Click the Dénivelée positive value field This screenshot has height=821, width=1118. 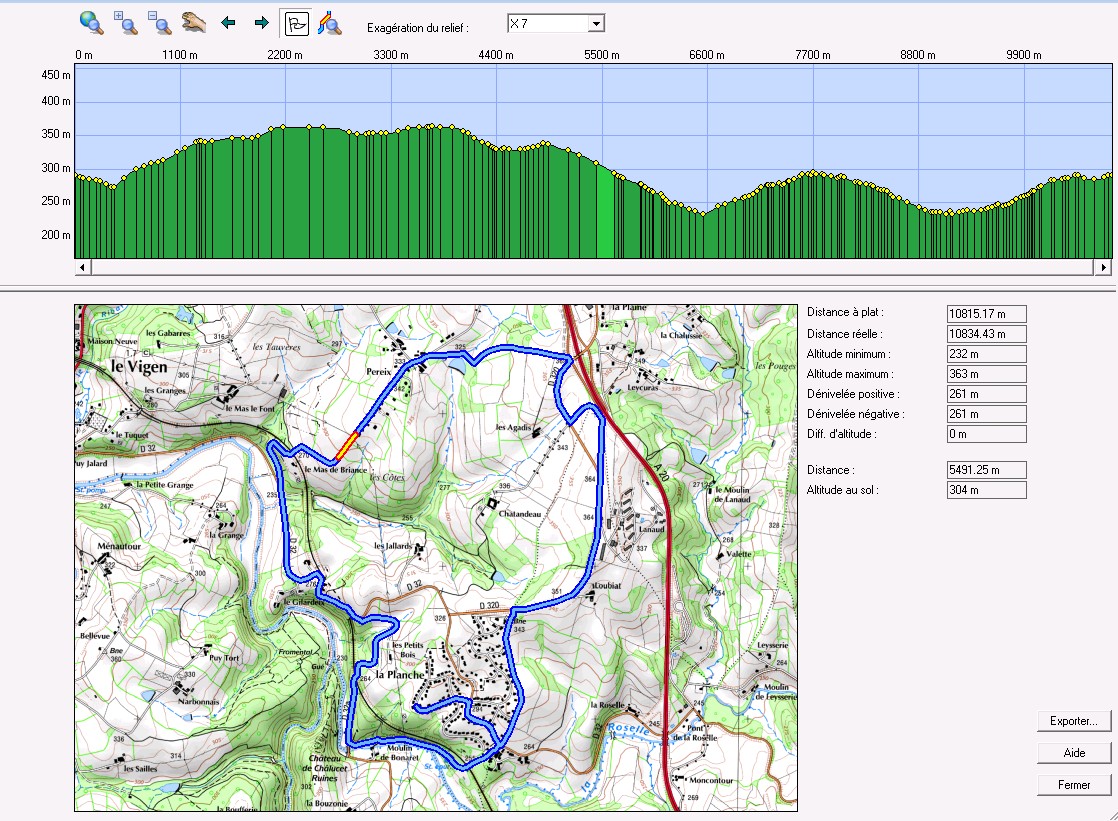[x=986, y=394]
